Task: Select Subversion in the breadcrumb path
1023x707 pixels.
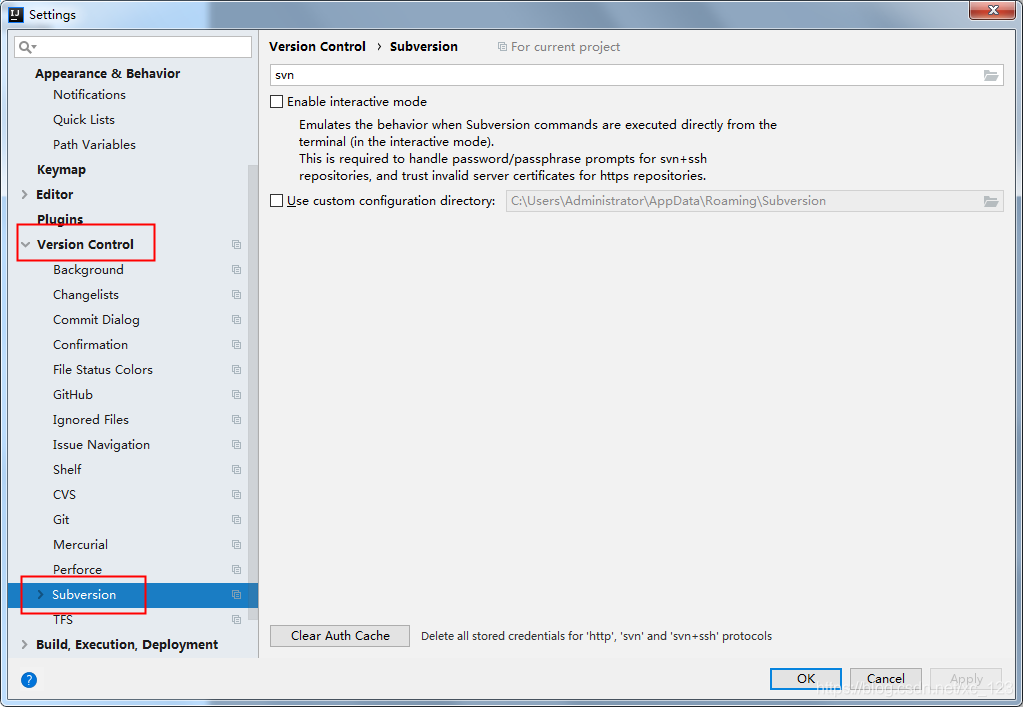Action: 423,46
